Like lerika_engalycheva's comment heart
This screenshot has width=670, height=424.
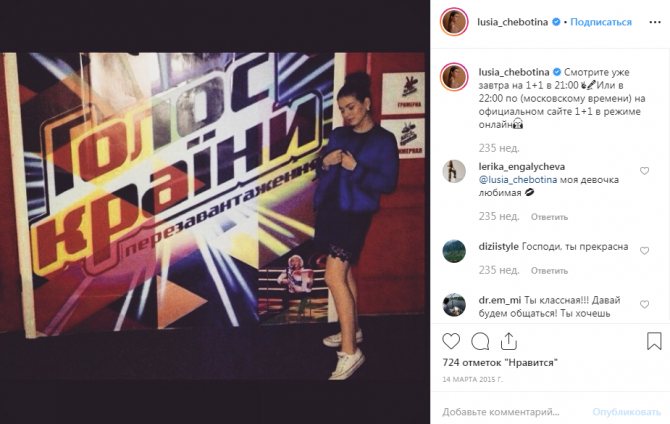pos(644,171)
